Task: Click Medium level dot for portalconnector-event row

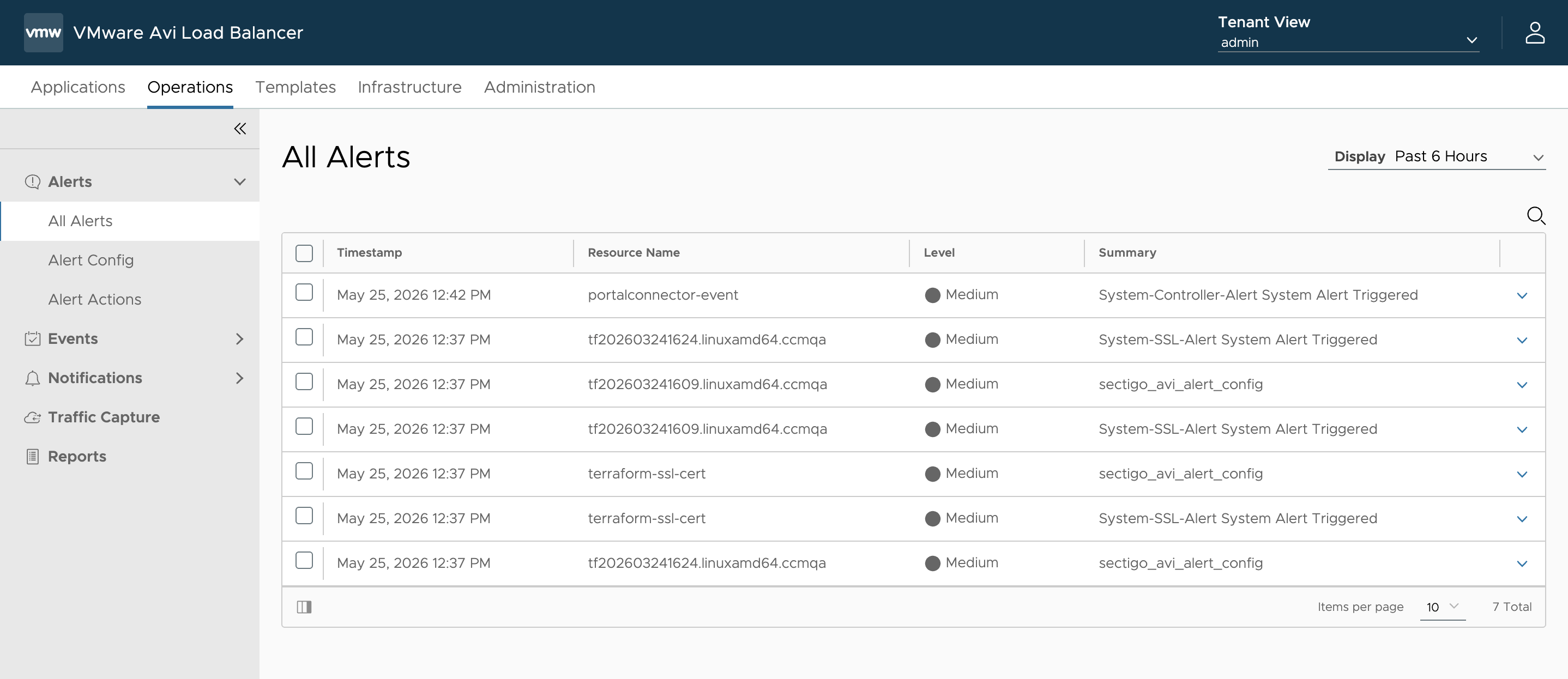Action: coord(932,295)
